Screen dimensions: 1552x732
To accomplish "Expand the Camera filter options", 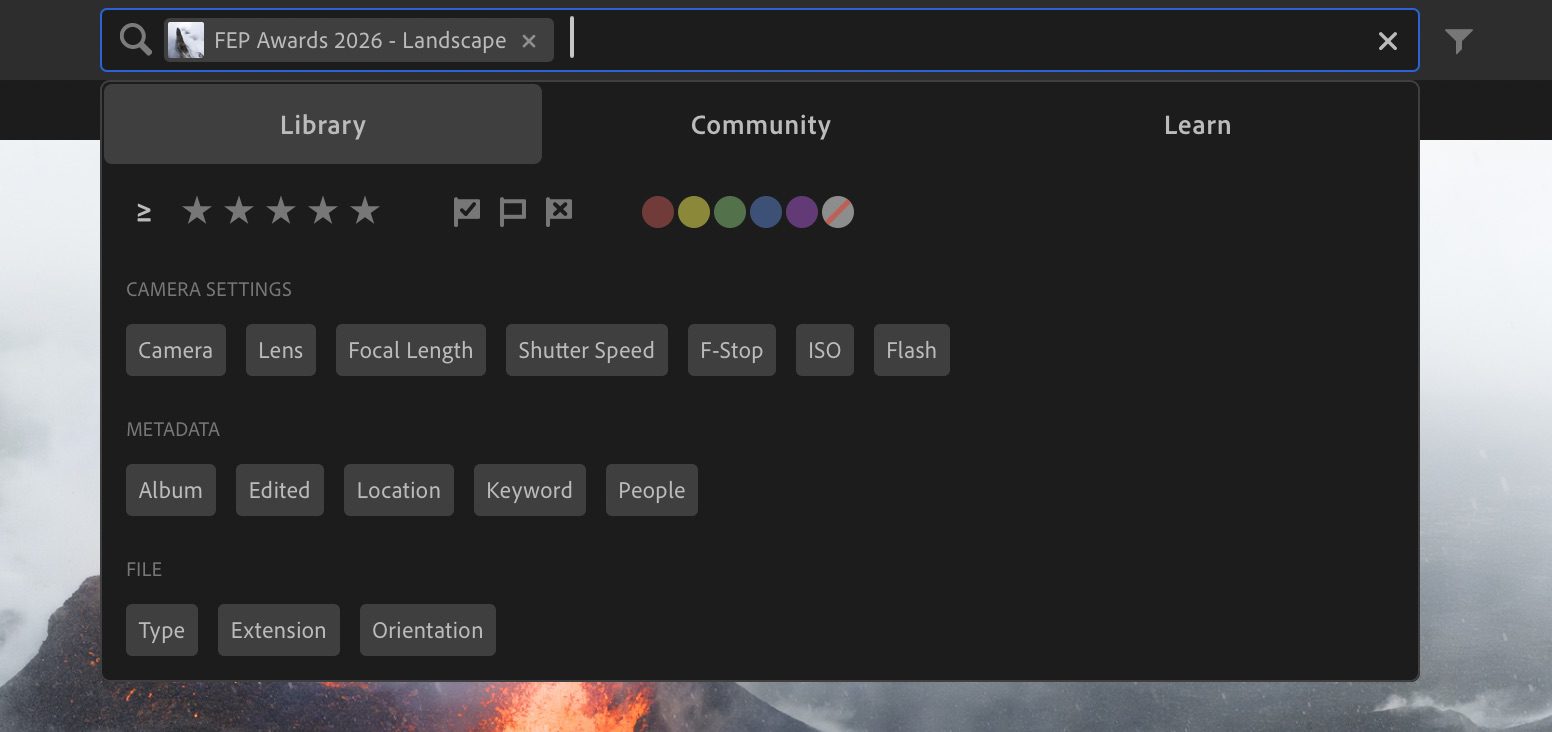I will click(x=176, y=350).
